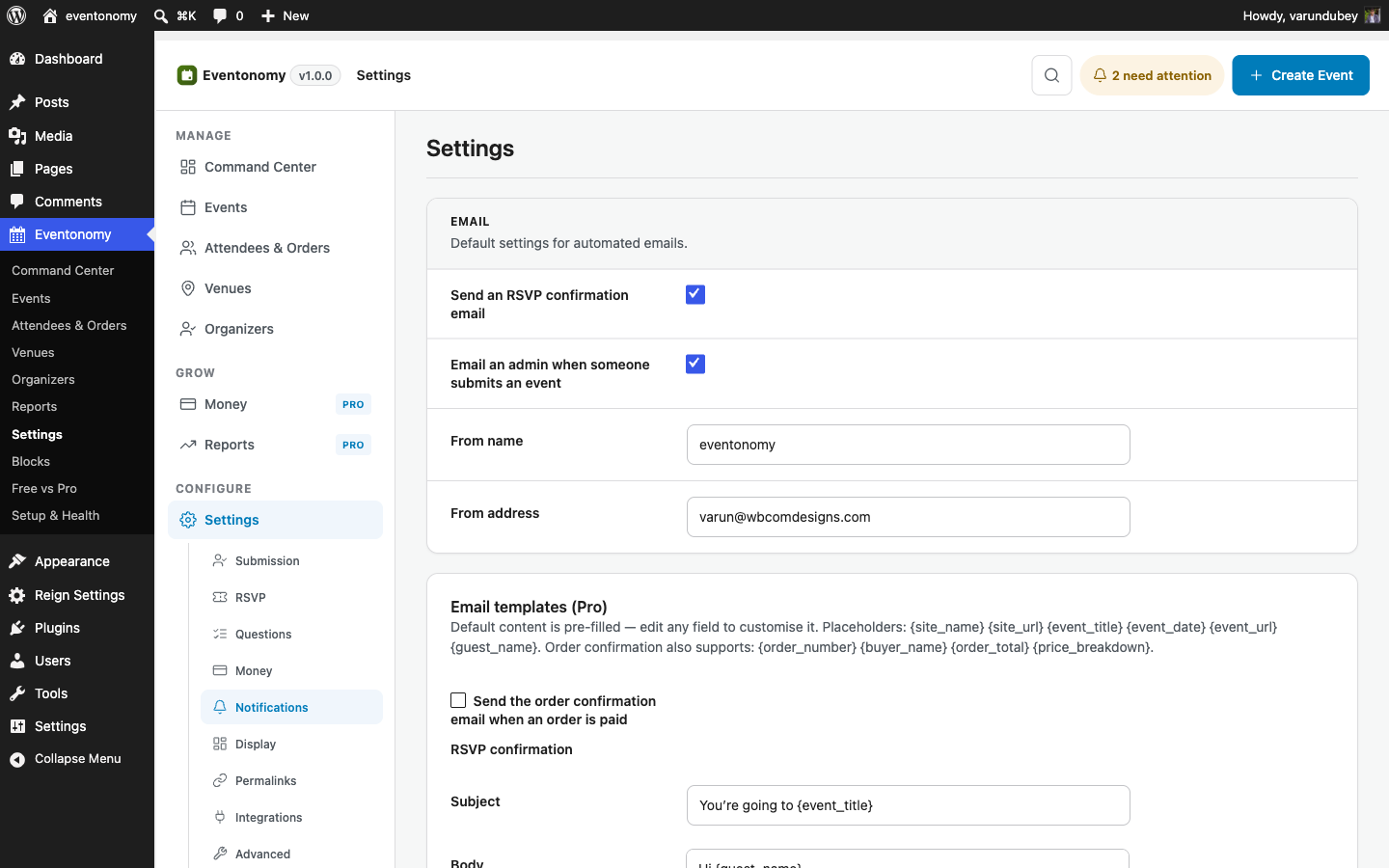The image size is (1389, 868).
Task: Click the Organizers person-check icon
Action: tap(188, 329)
